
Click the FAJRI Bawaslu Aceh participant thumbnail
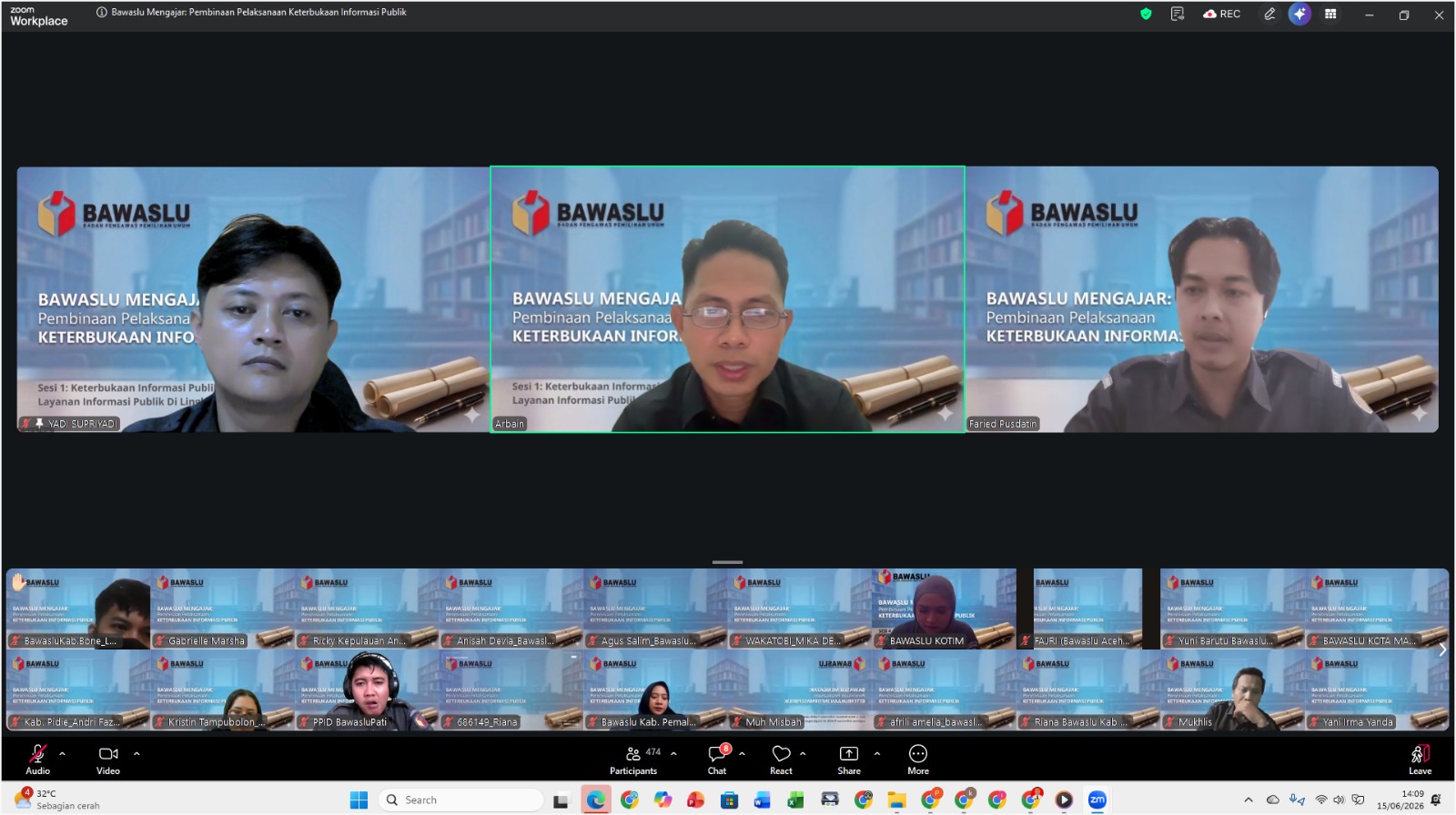(x=1089, y=609)
